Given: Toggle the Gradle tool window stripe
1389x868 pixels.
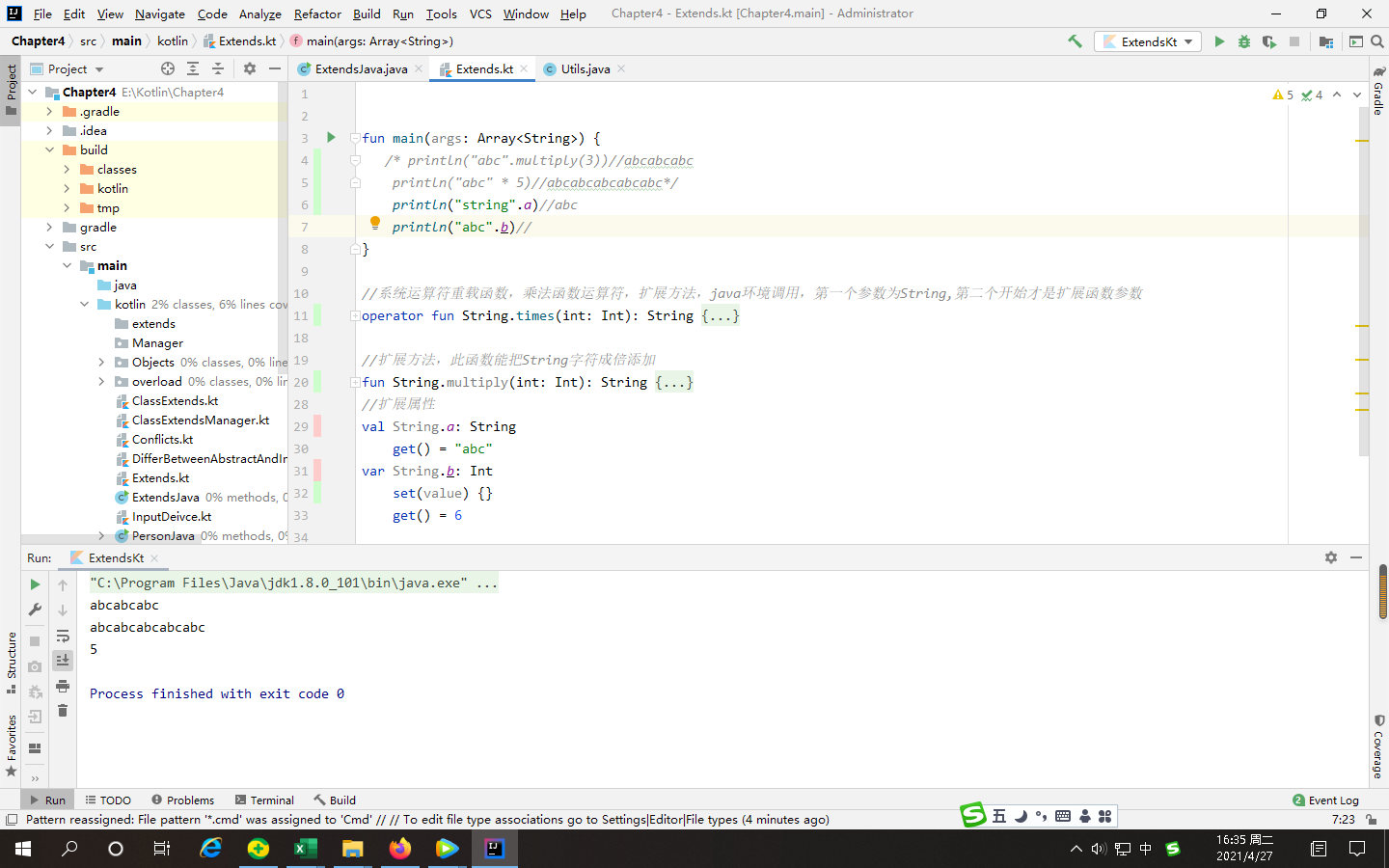Looking at the screenshot, I should 1378,92.
